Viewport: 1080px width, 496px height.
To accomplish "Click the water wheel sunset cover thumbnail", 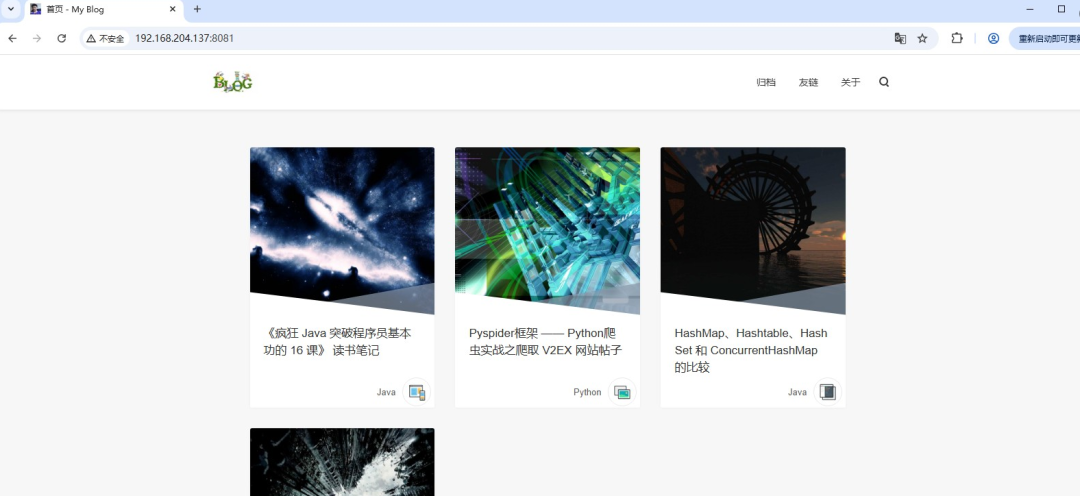I will [753, 231].
